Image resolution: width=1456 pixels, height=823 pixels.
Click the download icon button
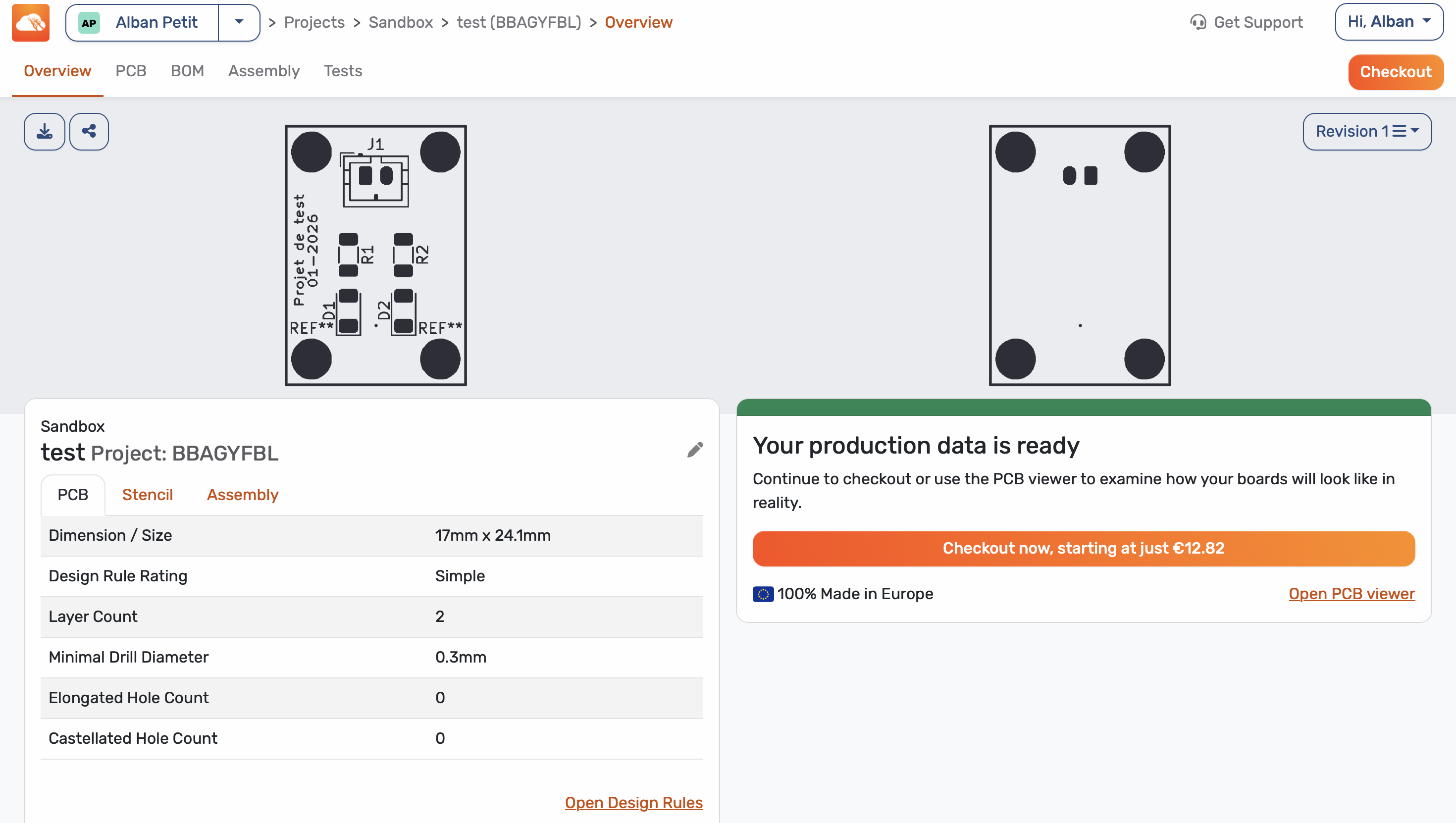(44, 132)
